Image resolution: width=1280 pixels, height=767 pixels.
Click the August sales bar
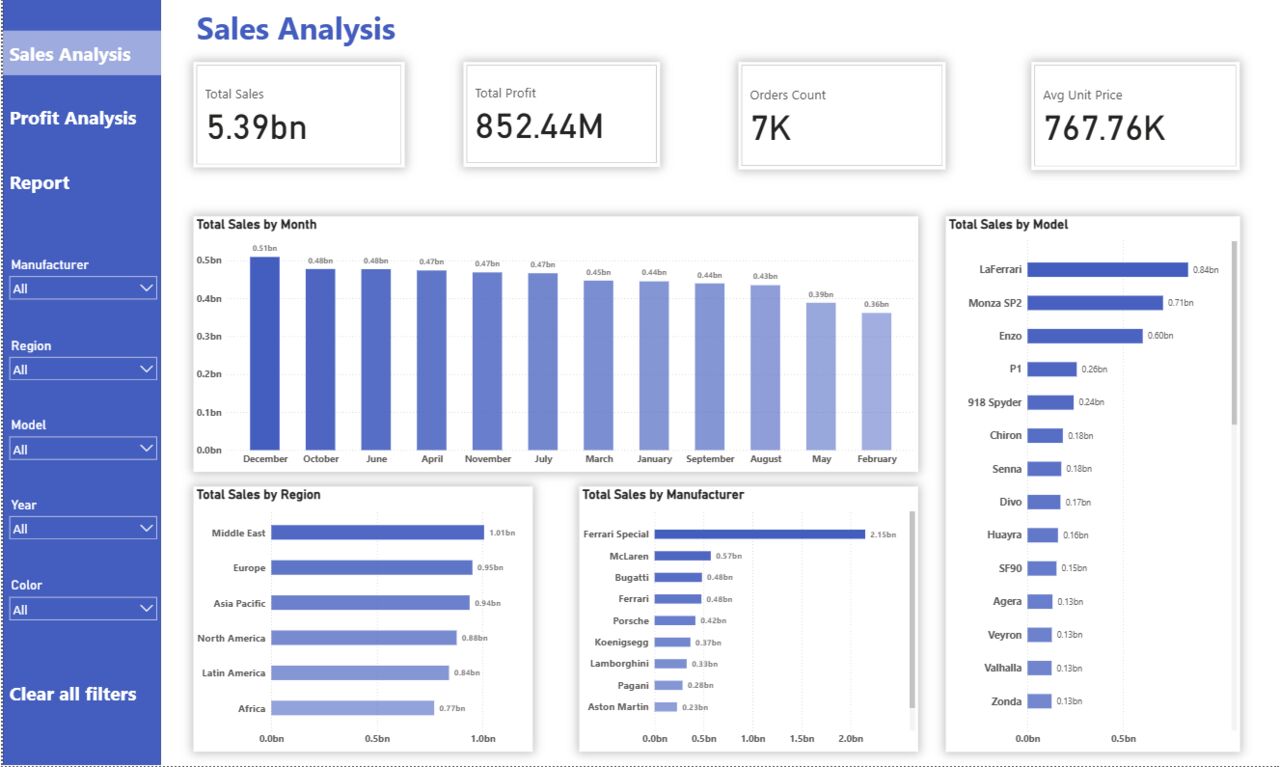[x=766, y=368]
